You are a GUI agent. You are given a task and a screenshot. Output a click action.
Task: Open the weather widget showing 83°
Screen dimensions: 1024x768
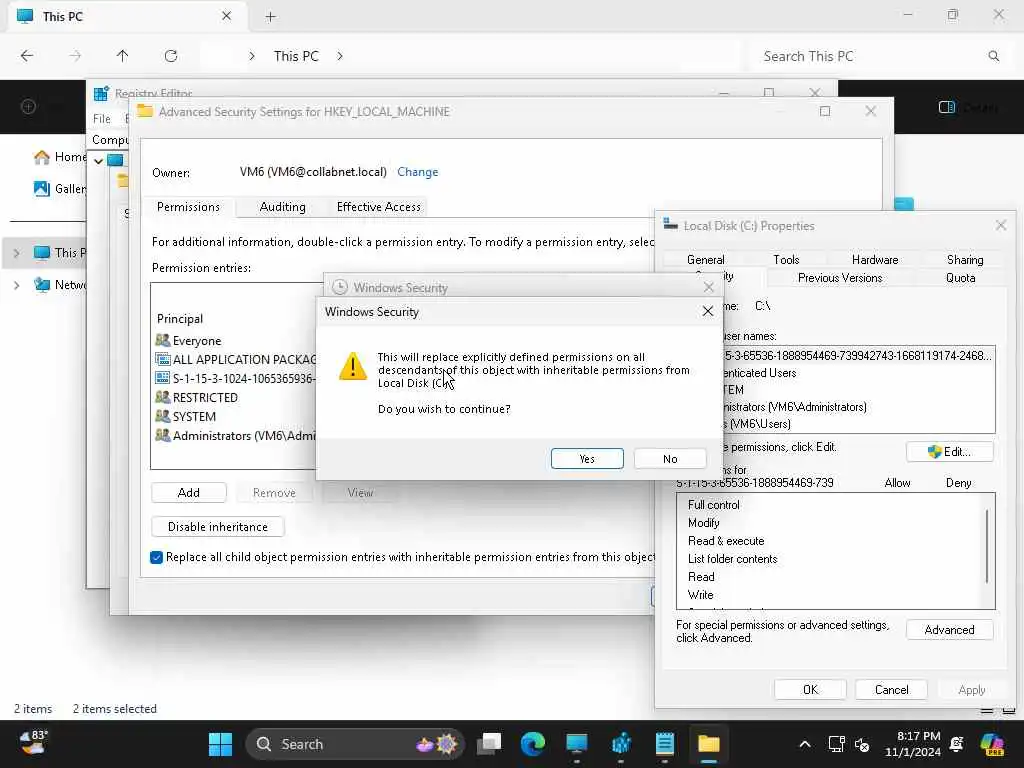coord(33,743)
